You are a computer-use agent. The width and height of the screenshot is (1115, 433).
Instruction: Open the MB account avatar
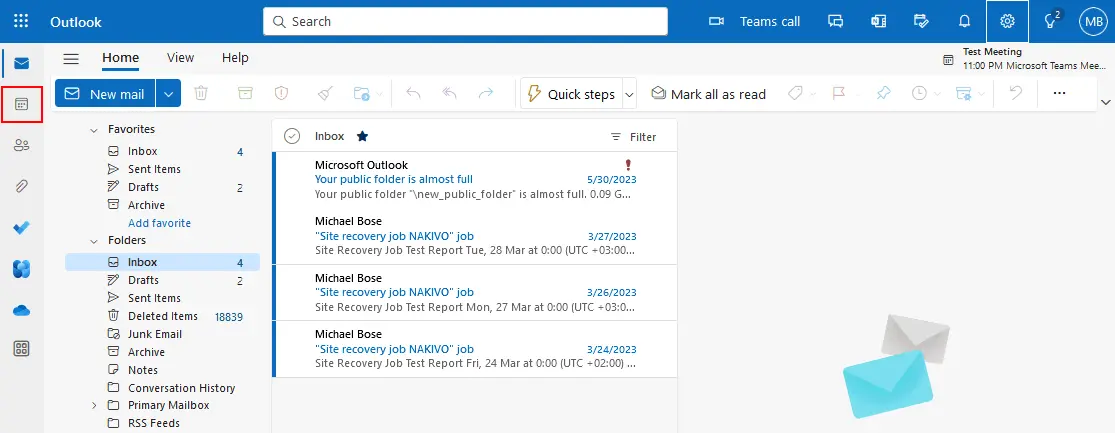click(1093, 21)
